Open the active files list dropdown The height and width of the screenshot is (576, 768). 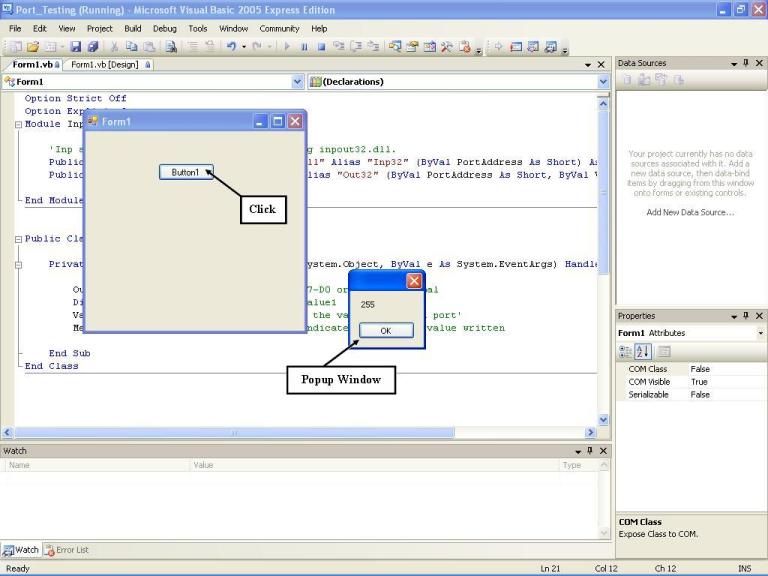[588, 65]
